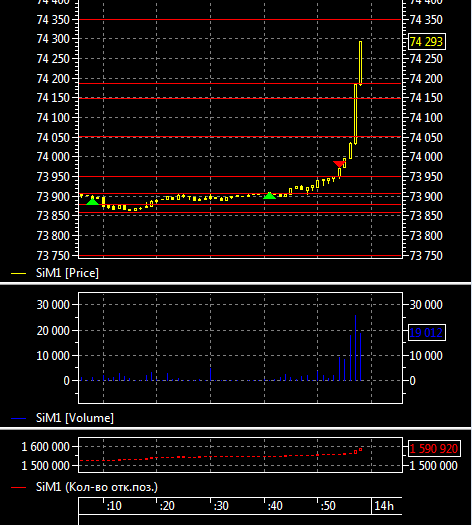Click 74 100 on the right price axis

click(426, 118)
